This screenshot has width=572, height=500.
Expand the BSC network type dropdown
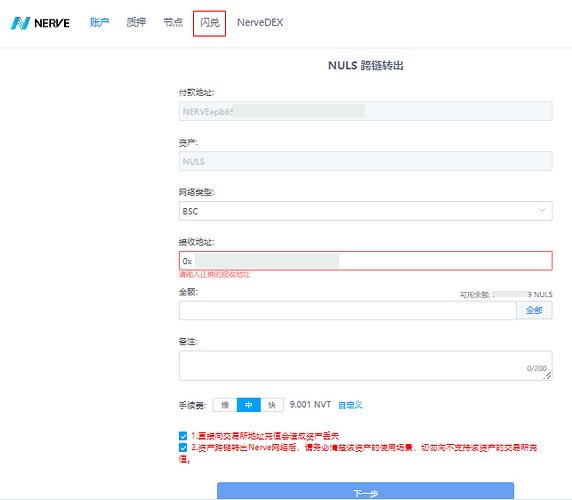[366, 211]
